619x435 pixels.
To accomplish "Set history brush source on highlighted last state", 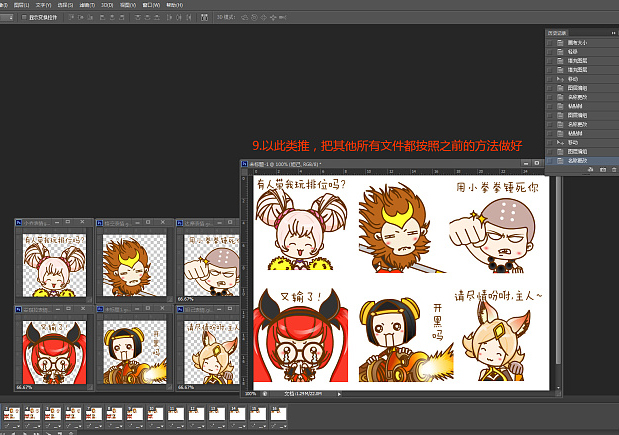I will click(550, 161).
